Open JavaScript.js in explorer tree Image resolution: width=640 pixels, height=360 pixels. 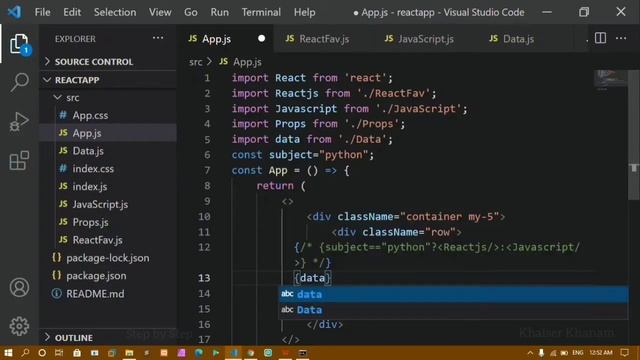[108, 204]
